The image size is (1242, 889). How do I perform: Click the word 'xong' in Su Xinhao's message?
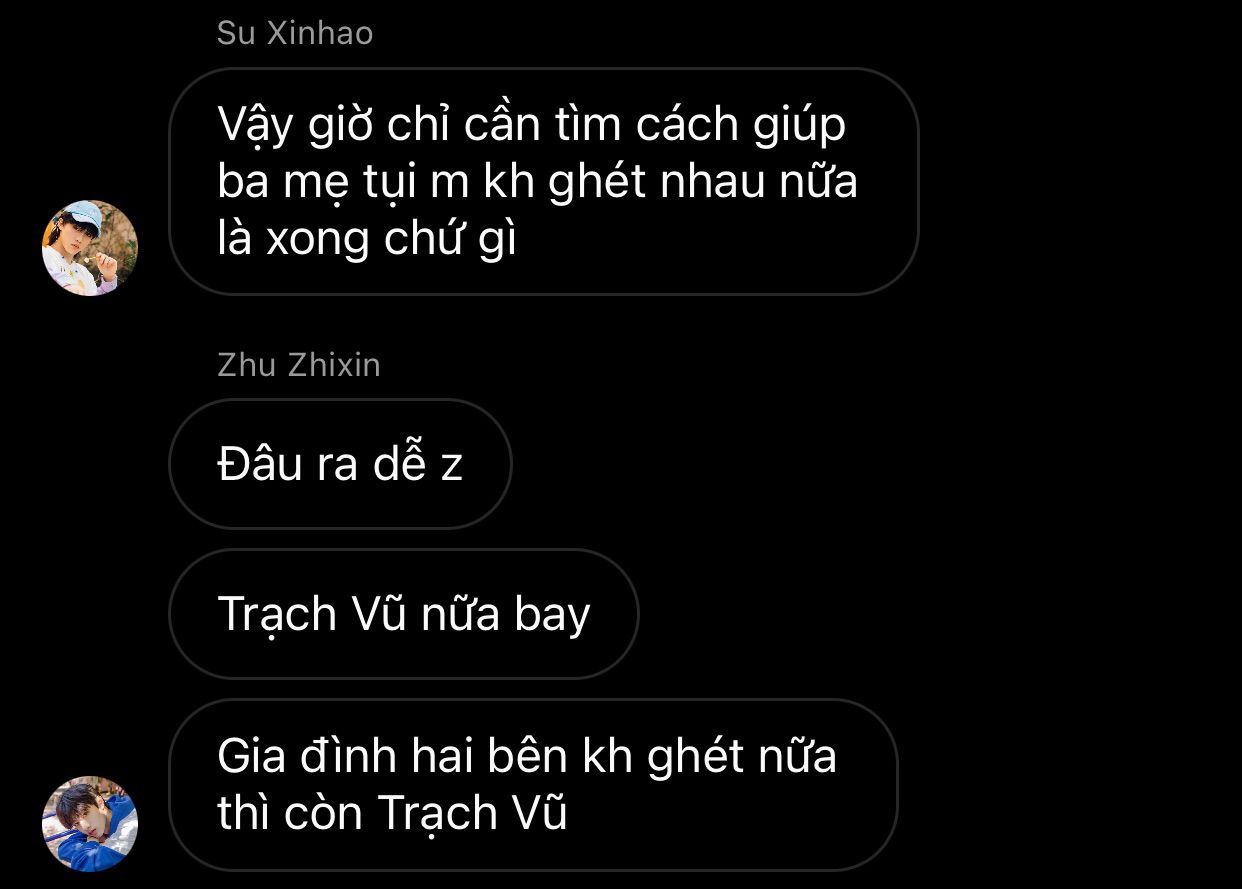coord(314,242)
